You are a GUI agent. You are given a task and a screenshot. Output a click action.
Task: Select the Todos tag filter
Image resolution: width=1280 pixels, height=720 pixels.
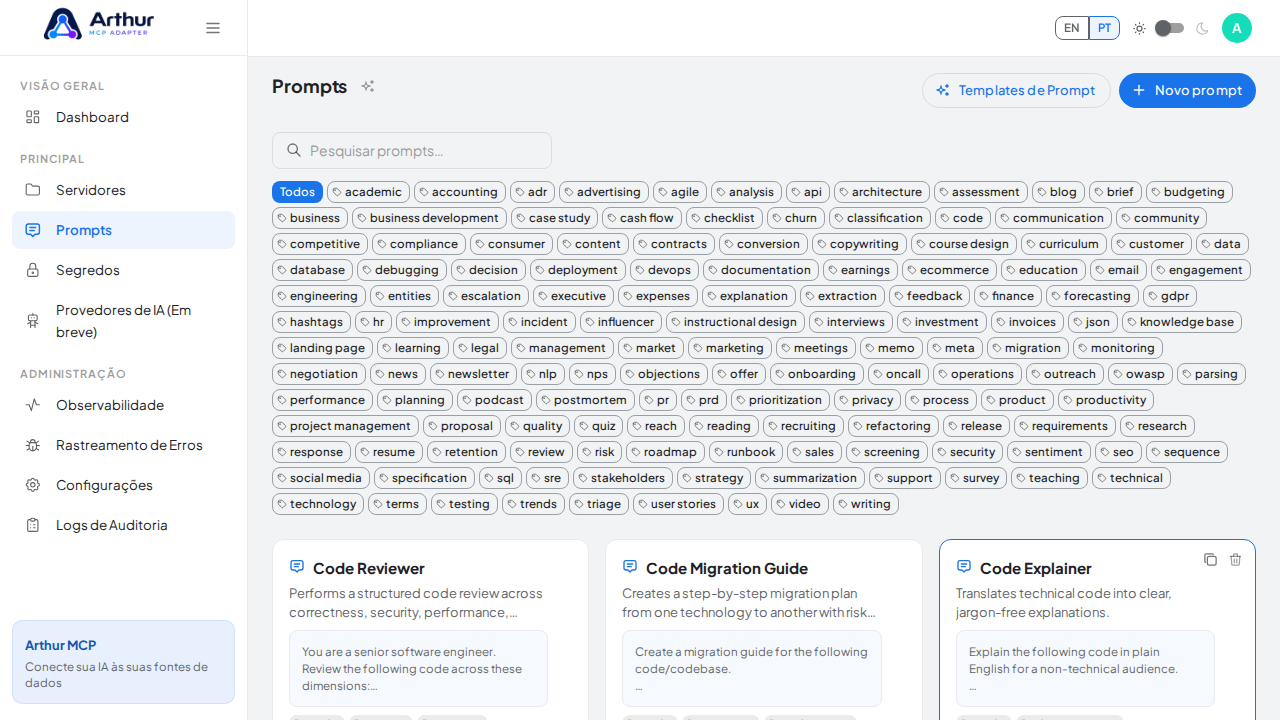coord(297,192)
